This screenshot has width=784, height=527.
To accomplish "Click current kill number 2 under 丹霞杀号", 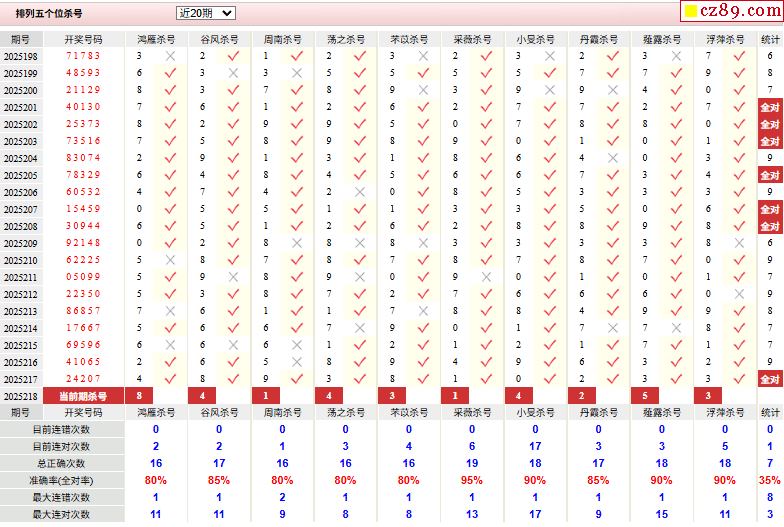I will [582, 396].
